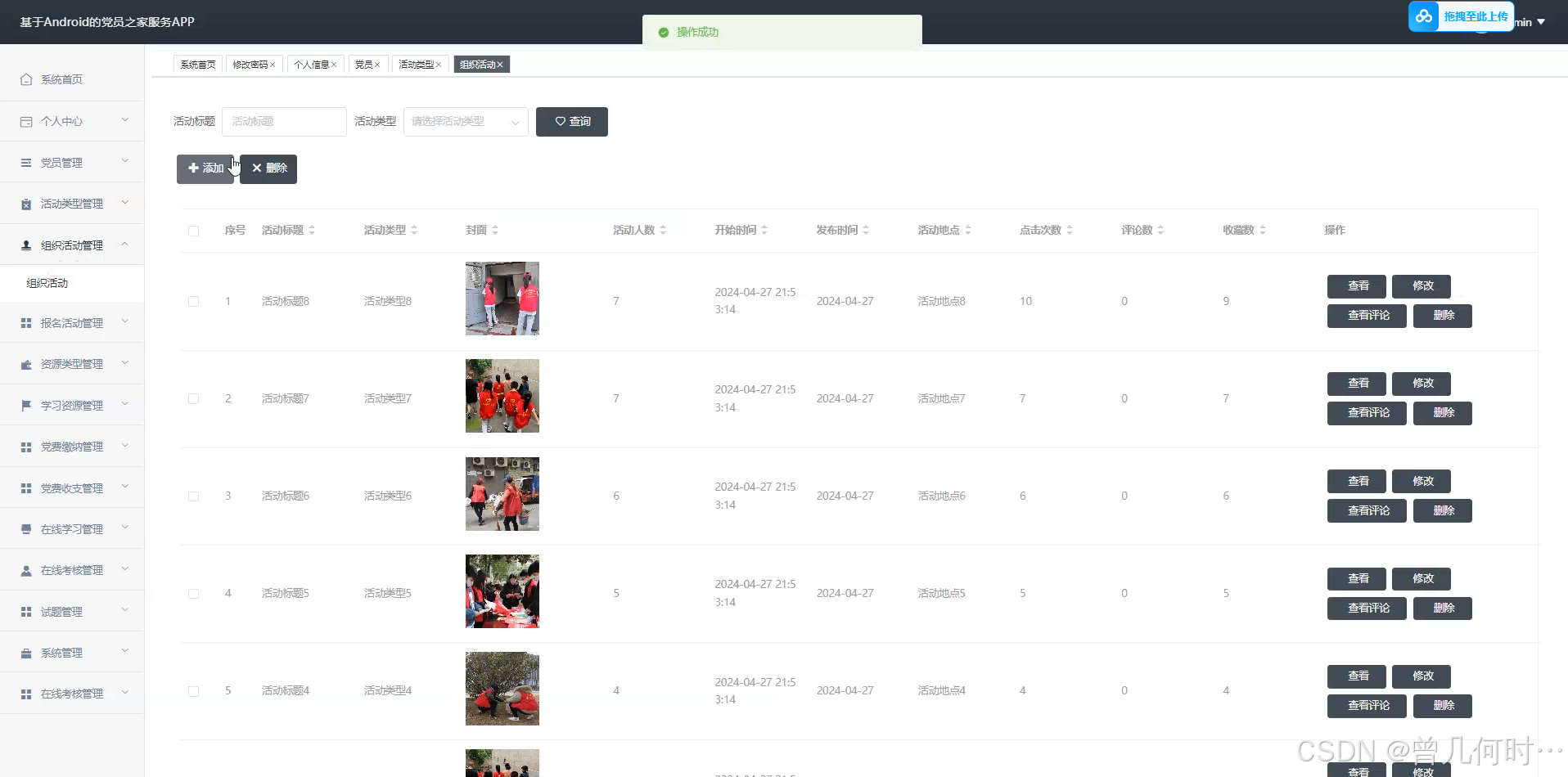
Task: Switch to the 修改密码 tab
Action: pos(250,65)
